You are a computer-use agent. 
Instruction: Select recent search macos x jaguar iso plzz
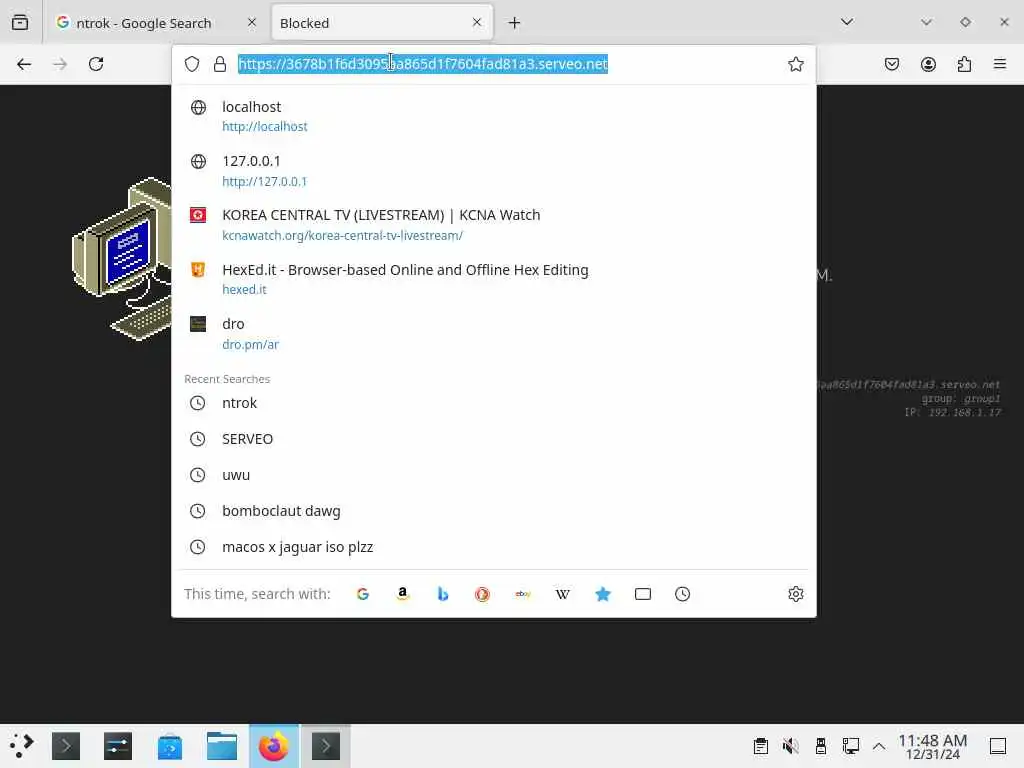click(494, 547)
